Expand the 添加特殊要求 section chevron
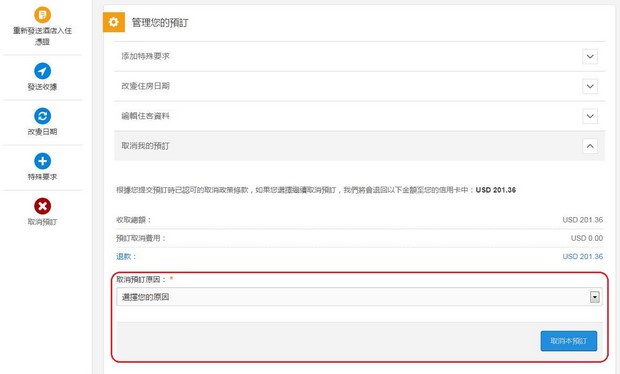The image size is (620, 374). (590, 57)
